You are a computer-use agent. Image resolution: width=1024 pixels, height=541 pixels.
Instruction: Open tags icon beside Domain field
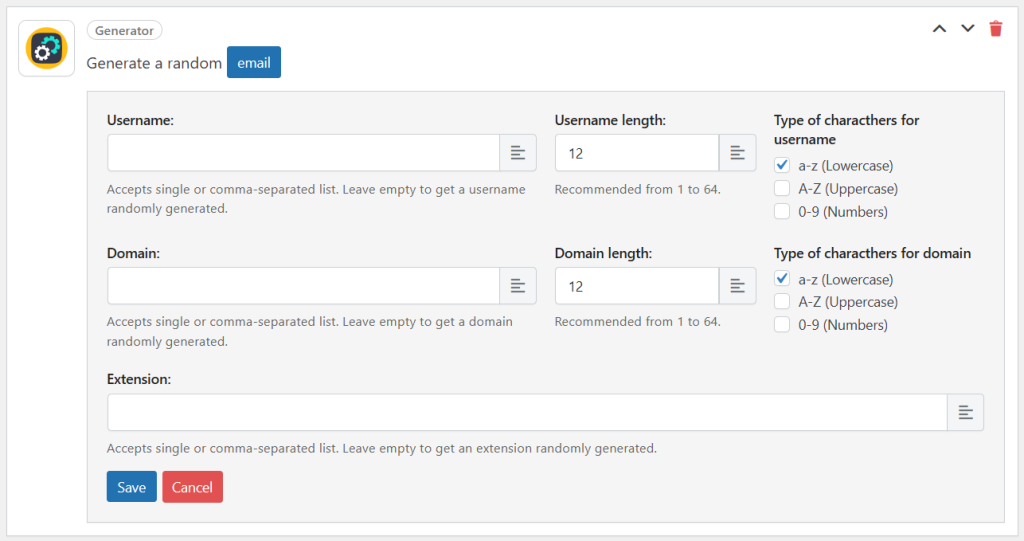[x=518, y=286]
